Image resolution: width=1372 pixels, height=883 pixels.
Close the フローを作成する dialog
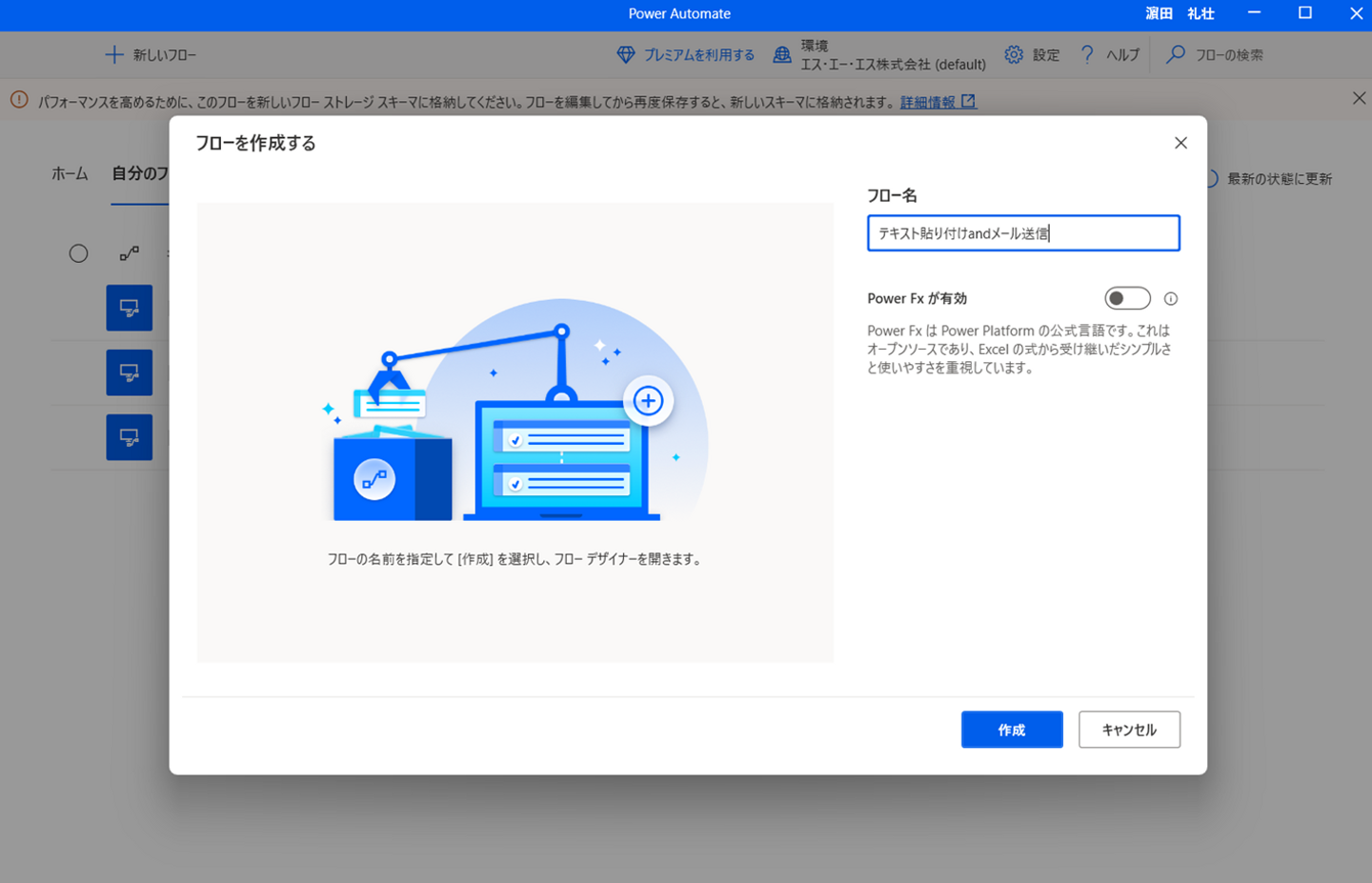click(1180, 143)
